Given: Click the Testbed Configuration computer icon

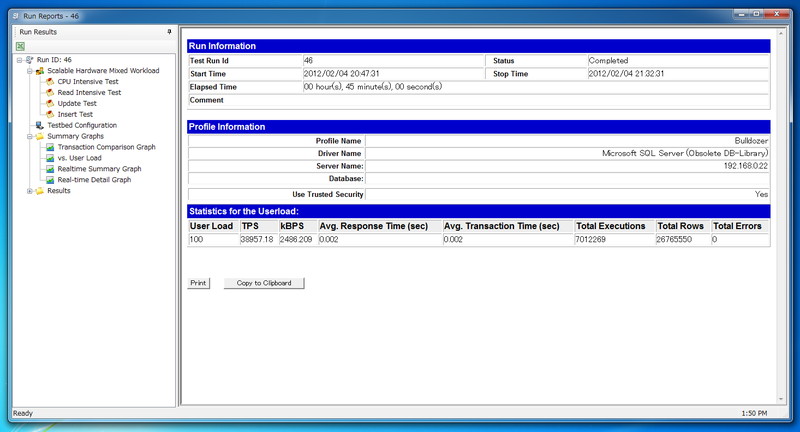Looking at the screenshot, I should (x=40, y=125).
